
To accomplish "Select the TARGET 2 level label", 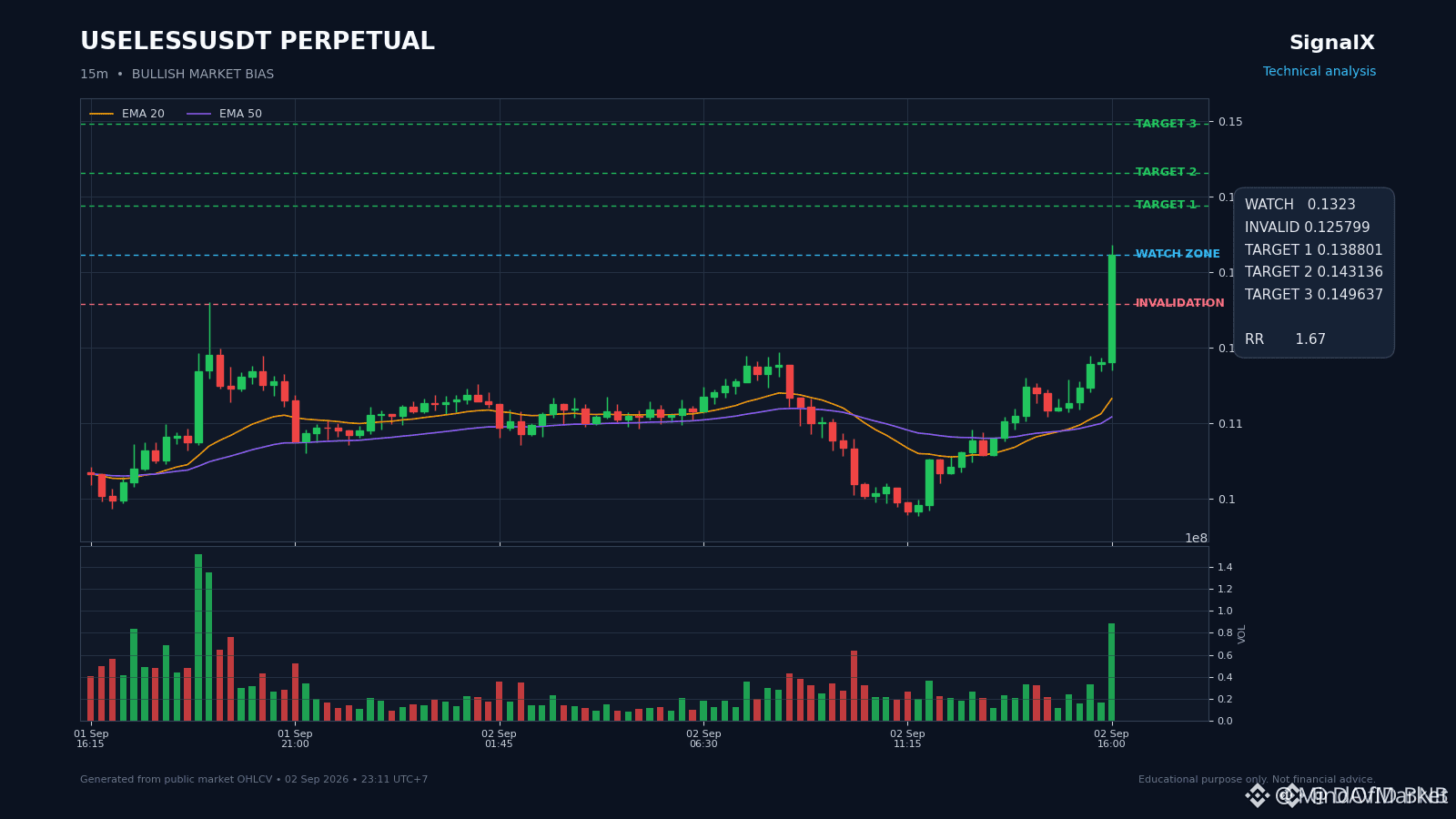I will pyautogui.click(x=1166, y=172).
